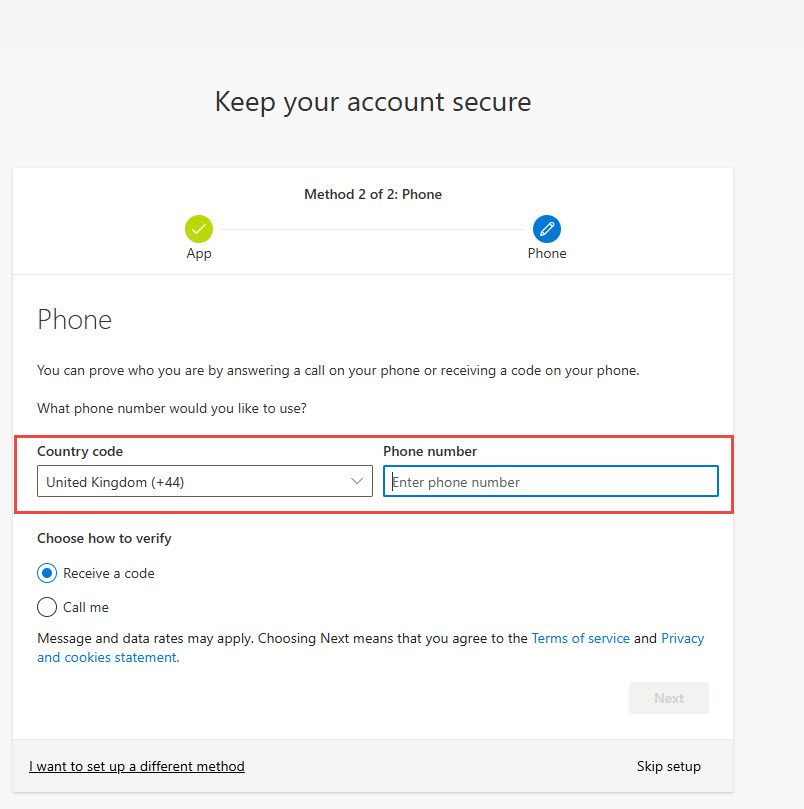Open the Terms of service link
Viewport: 804px width, 809px height.
tap(580, 638)
